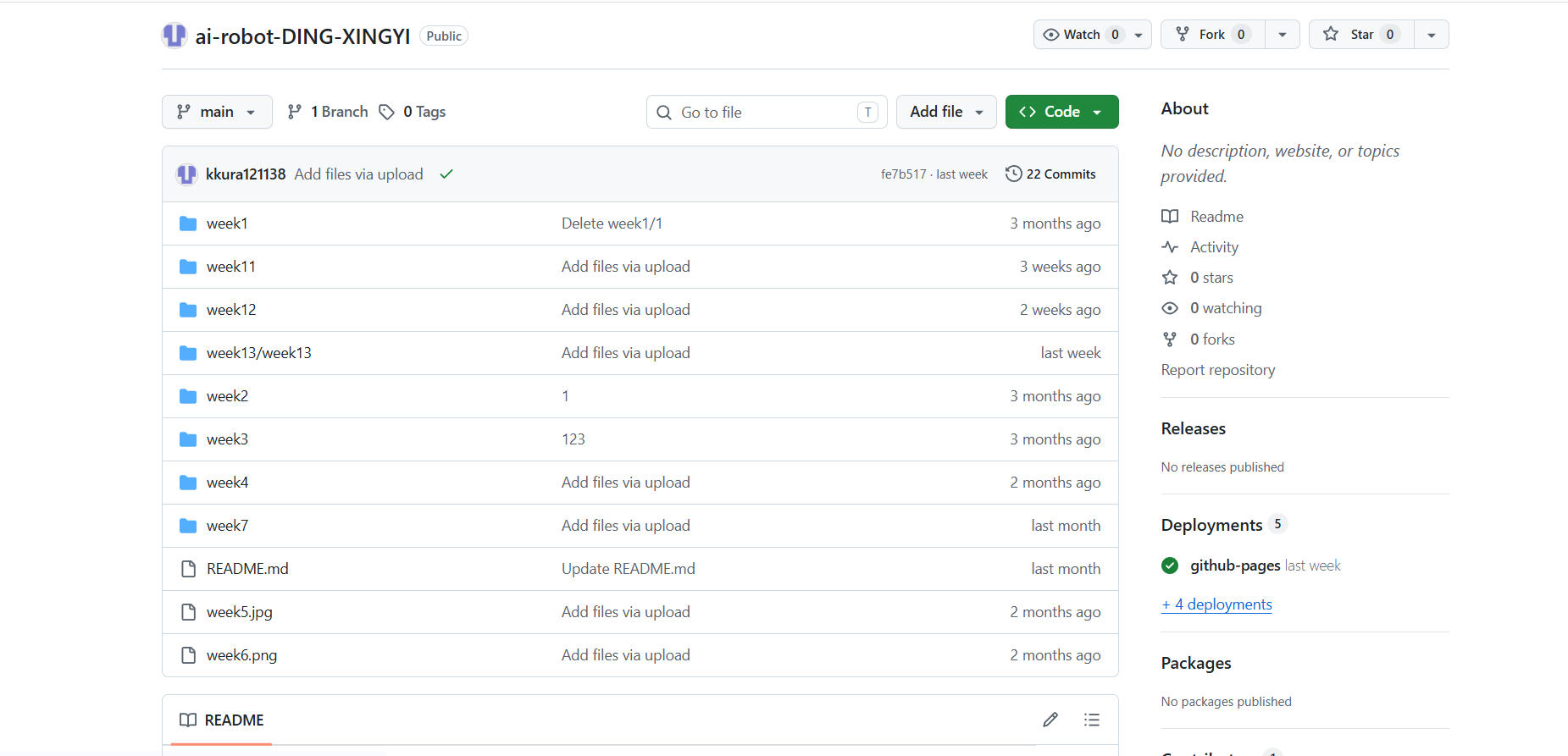Open the Packages section heading link
This screenshot has width=1568, height=756.
(x=1196, y=663)
